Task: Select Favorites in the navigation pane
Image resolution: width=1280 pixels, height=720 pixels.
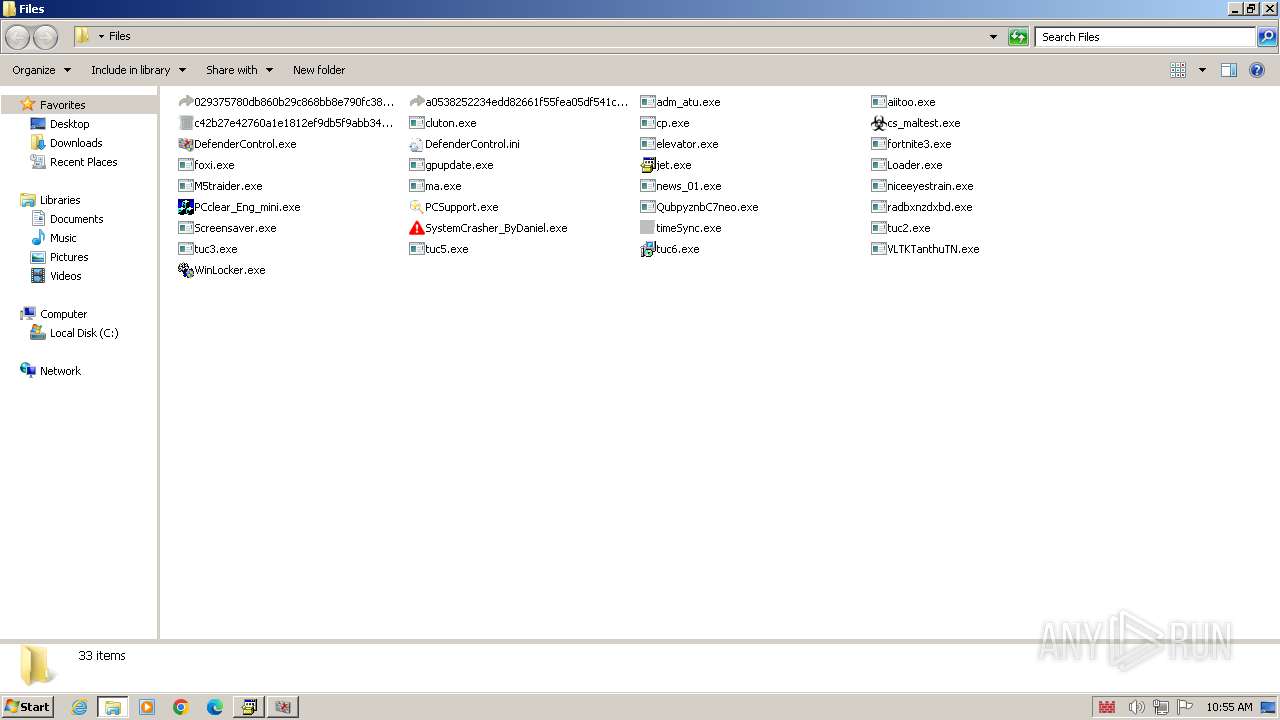Action: pyautogui.click(x=62, y=105)
